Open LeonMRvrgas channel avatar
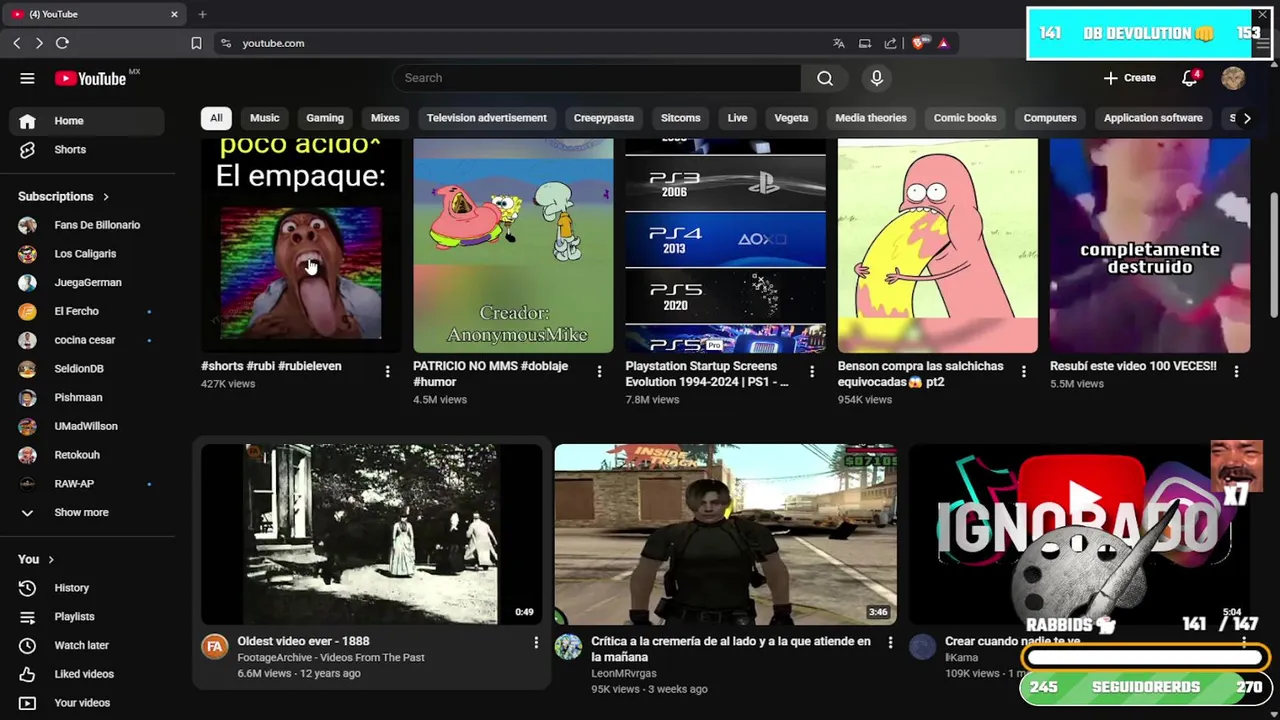 [x=568, y=647]
